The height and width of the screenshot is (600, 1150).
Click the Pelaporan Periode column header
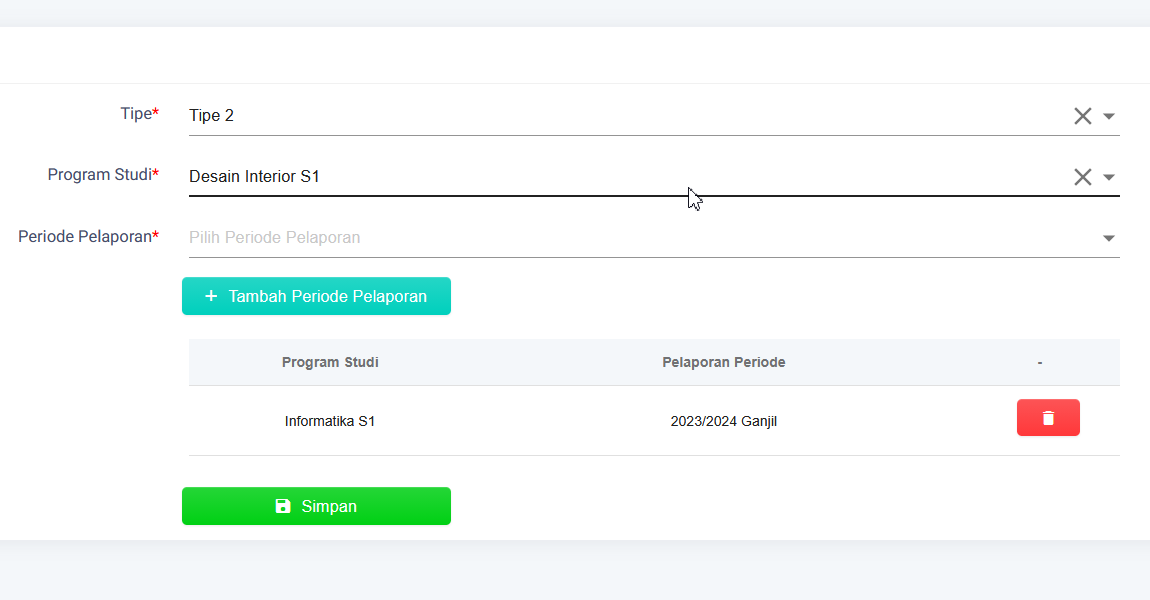point(724,362)
